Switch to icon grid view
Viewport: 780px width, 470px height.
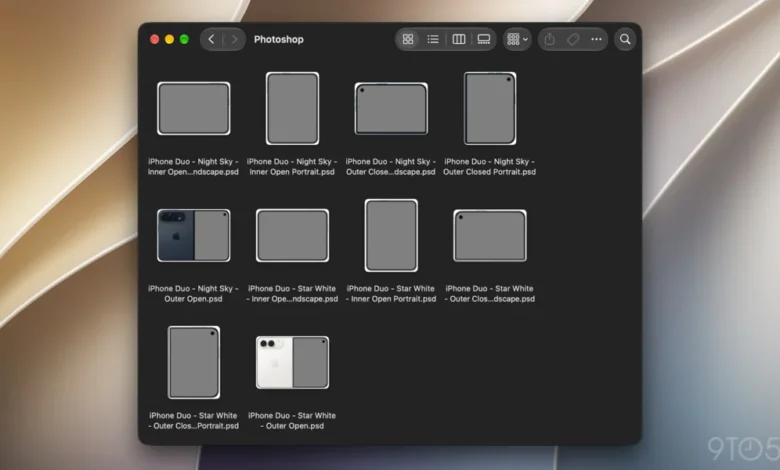pyautogui.click(x=408, y=39)
